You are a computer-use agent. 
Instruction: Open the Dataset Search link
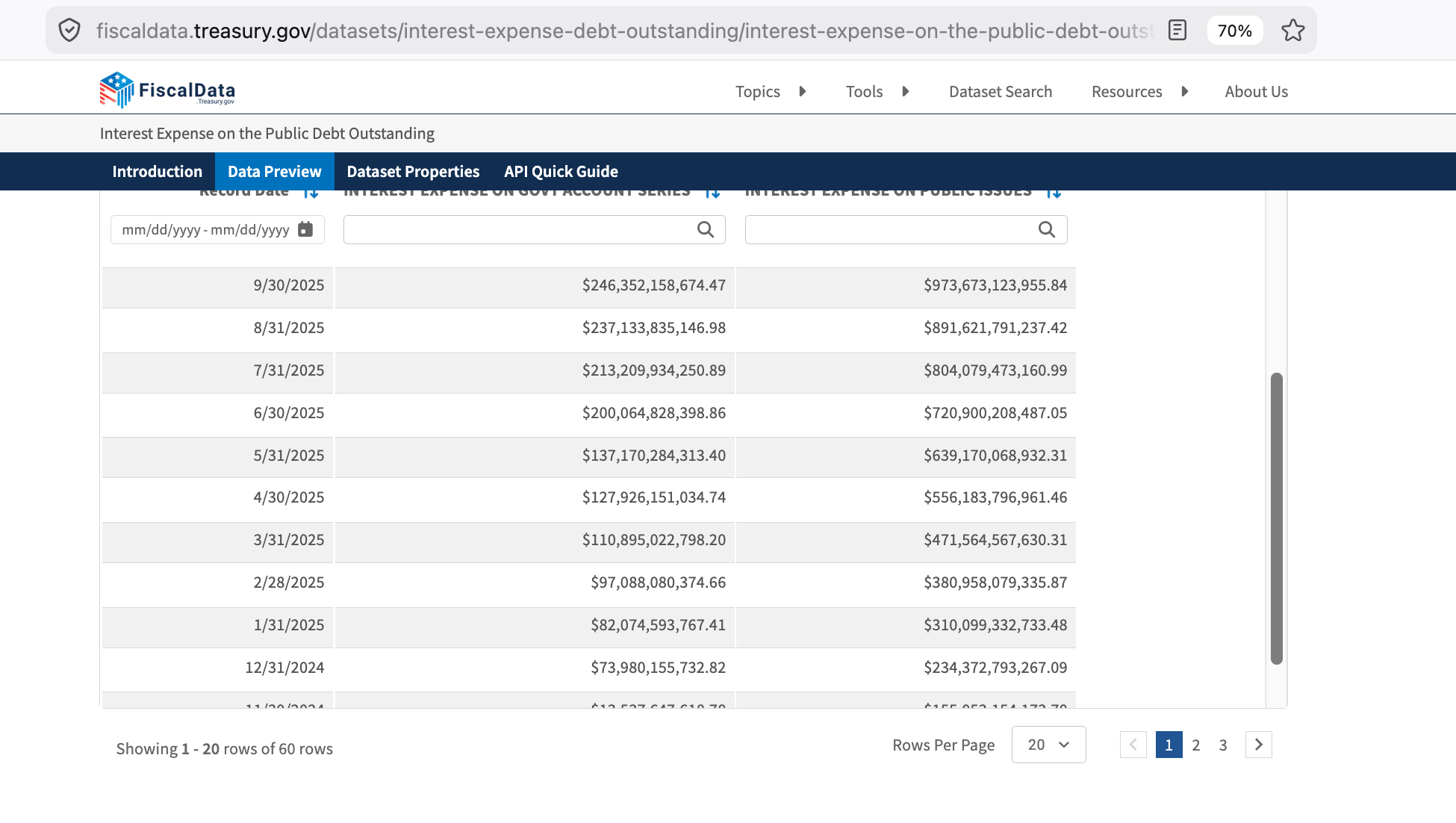[1001, 92]
